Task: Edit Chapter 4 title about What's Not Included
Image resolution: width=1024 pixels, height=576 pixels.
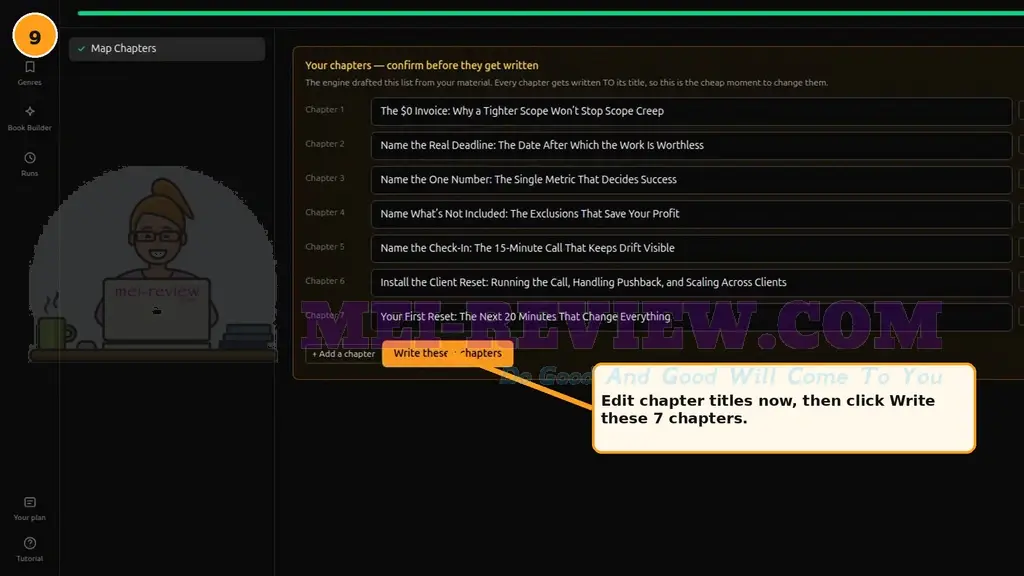Action: tap(692, 214)
